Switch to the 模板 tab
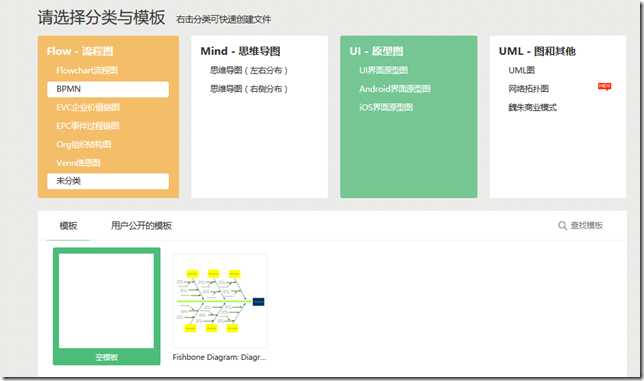Image resolution: width=644 pixels, height=381 pixels. [x=68, y=225]
